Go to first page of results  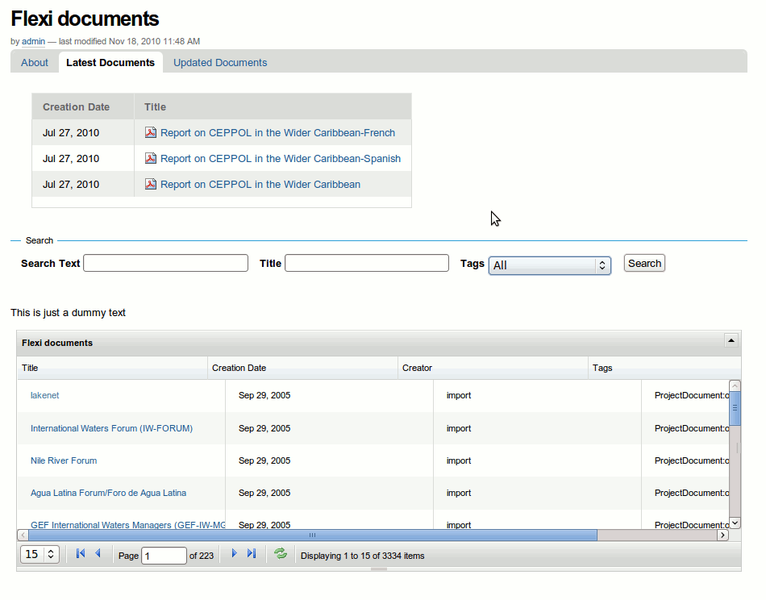(81, 554)
